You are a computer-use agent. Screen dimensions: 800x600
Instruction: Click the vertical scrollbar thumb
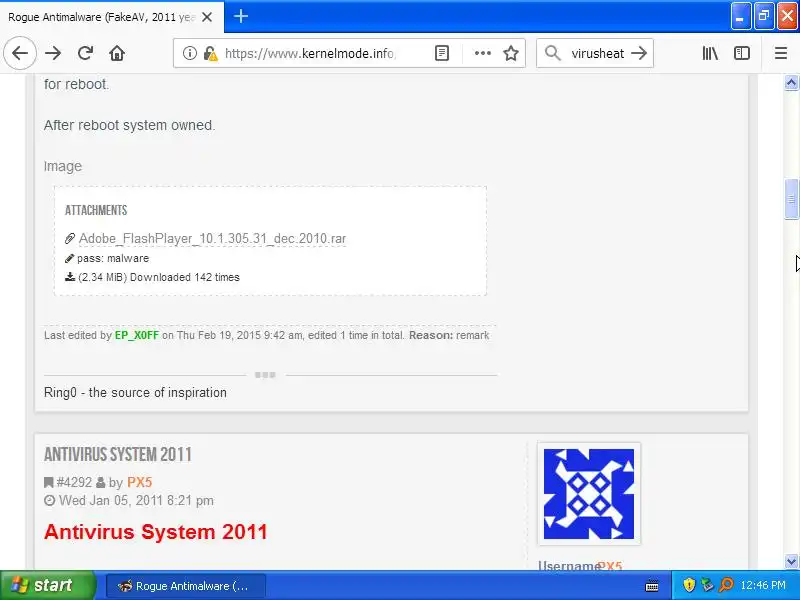[791, 199]
